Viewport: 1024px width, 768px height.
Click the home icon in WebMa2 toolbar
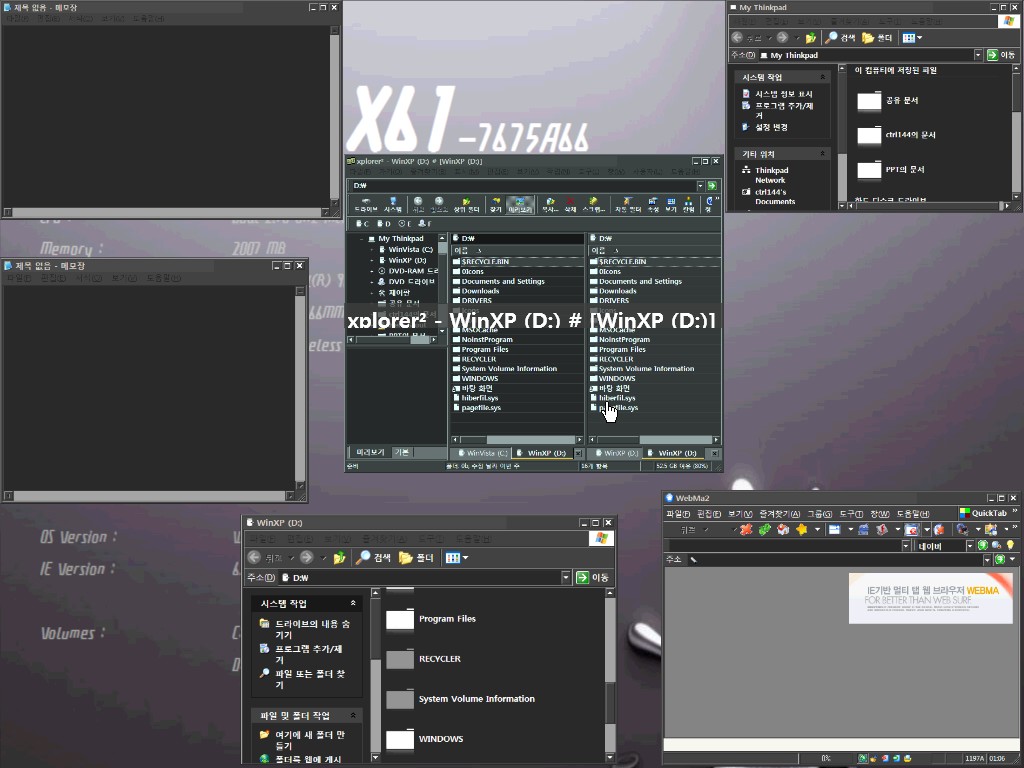[x=783, y=530]
